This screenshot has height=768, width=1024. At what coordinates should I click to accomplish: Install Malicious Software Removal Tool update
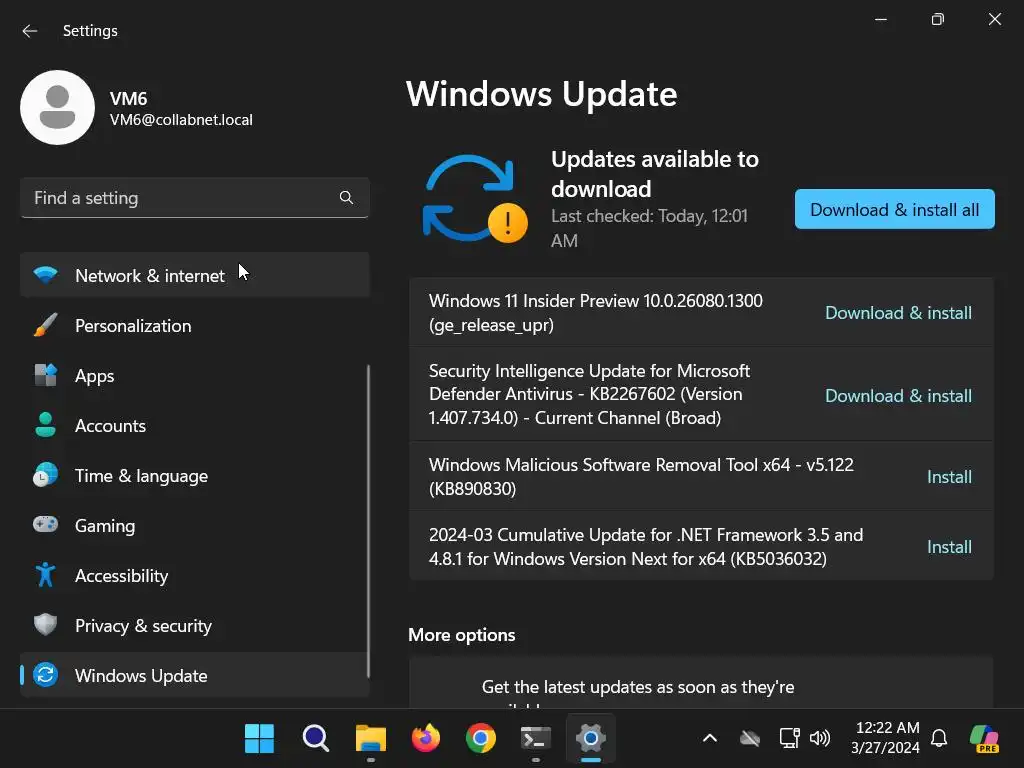(949, 477)
